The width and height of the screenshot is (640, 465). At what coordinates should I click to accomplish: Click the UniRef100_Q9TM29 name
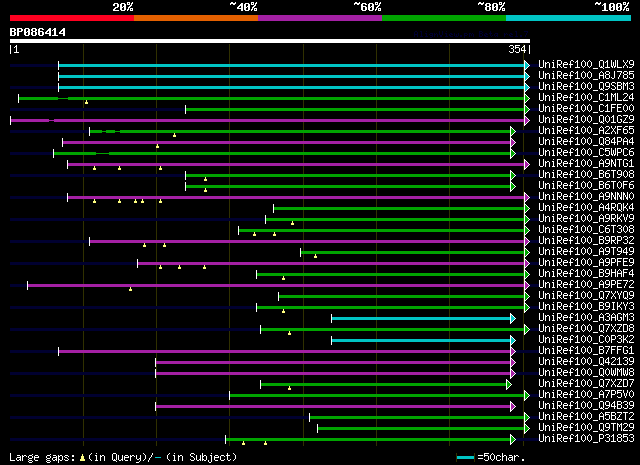[586, 428]
